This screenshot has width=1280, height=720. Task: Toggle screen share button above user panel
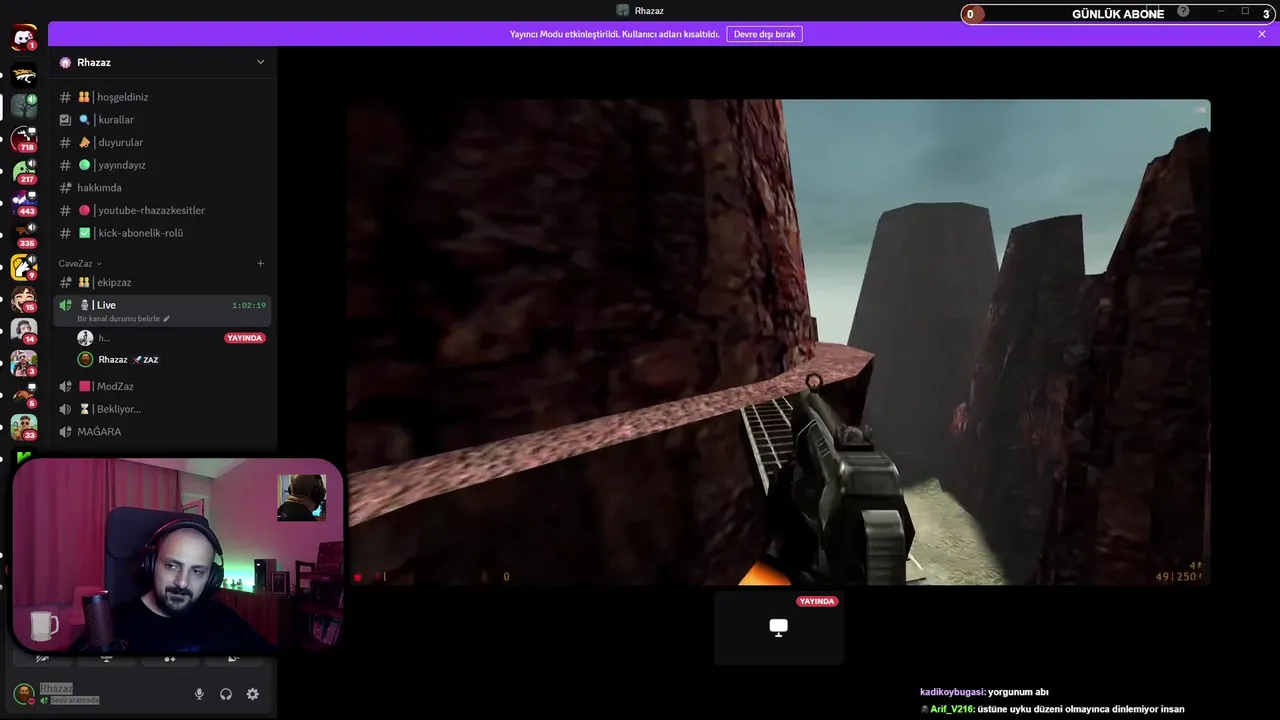[x=107, y=659]
